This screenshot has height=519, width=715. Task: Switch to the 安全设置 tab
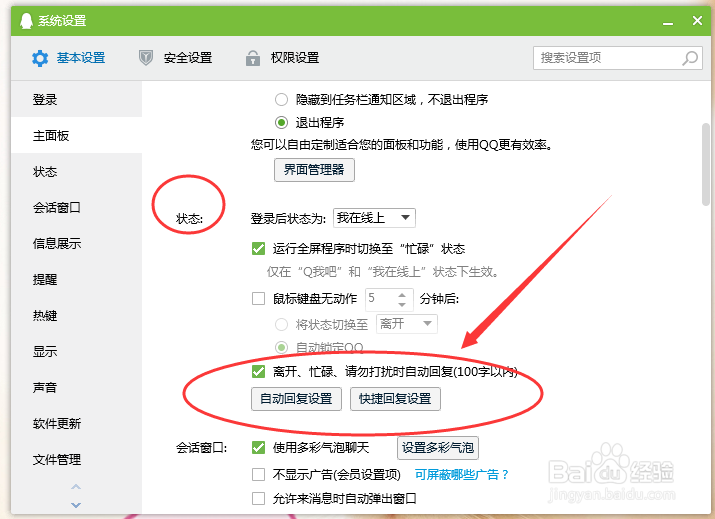tap(176, 58)
